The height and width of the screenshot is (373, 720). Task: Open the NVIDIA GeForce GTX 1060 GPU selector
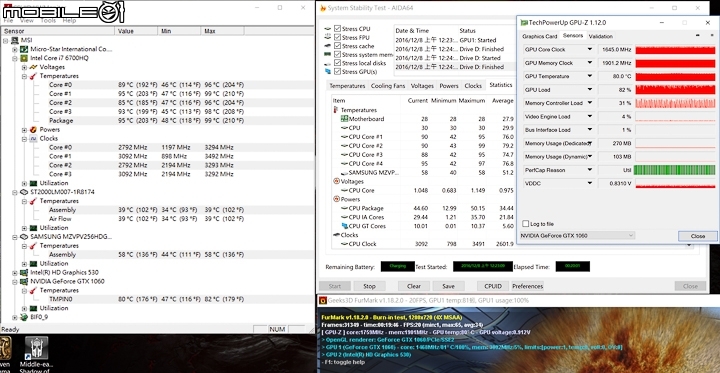pos(577,236)
